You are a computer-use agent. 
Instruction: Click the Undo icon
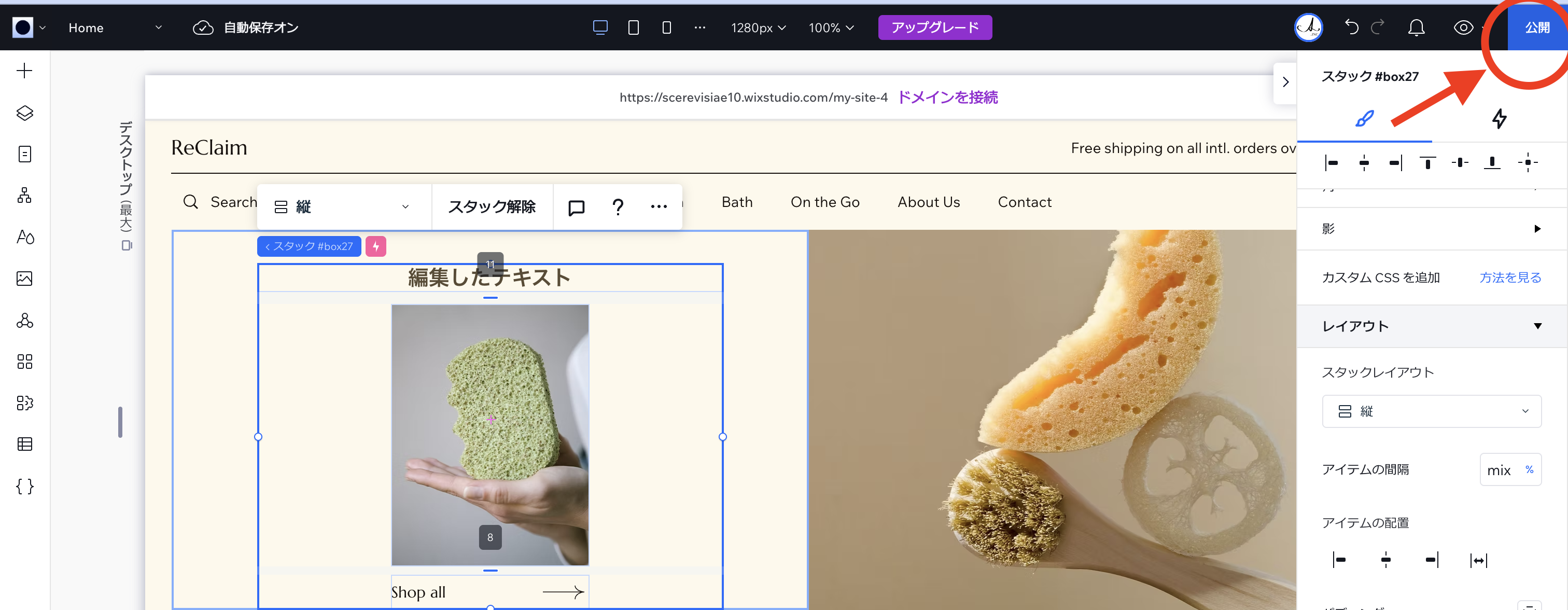1351,27
